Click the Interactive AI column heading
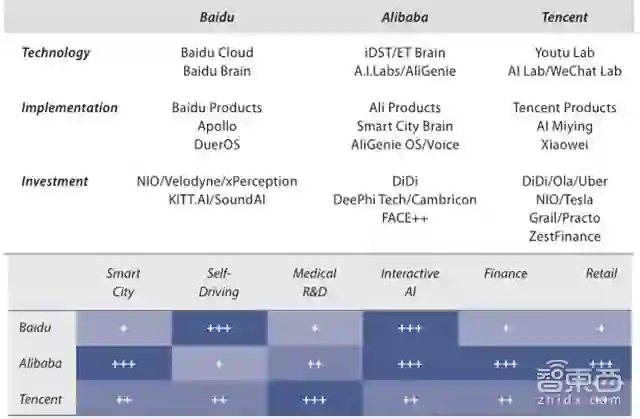 (410, 282)
